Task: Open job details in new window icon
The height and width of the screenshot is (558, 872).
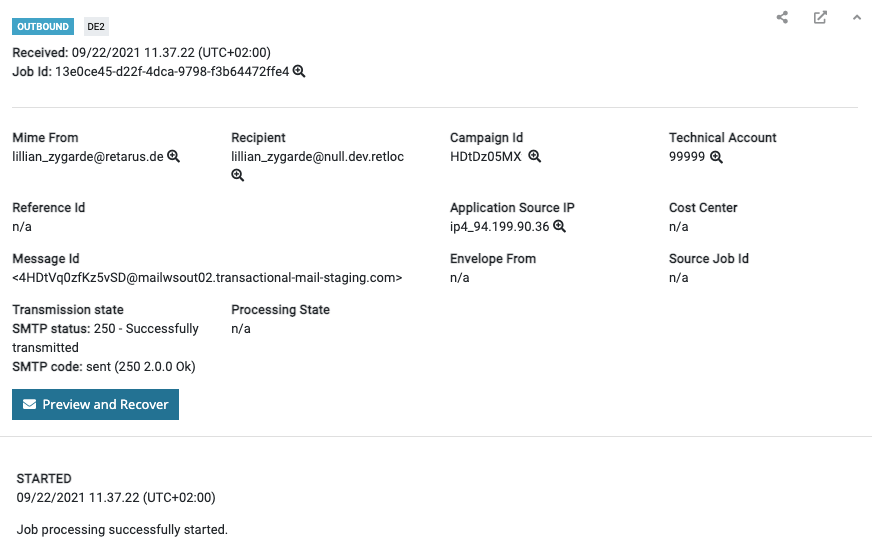Action: point(820,17)
